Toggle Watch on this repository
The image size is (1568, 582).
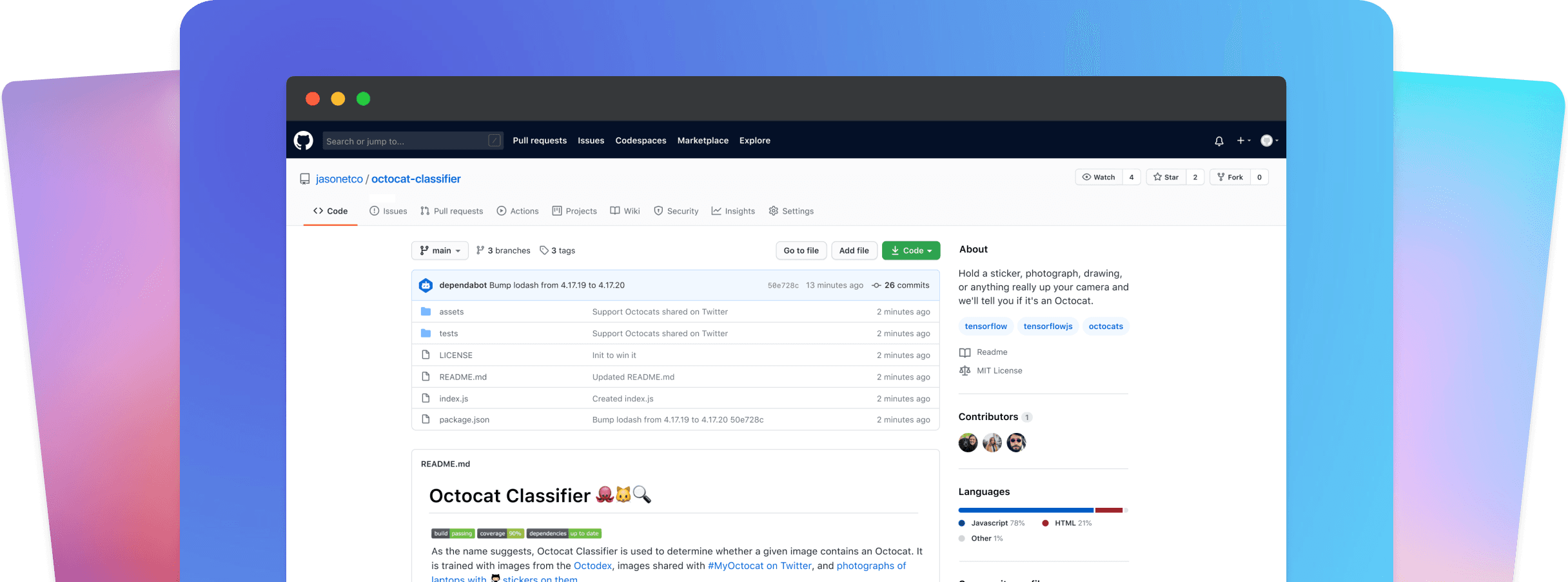point(1099,177)
